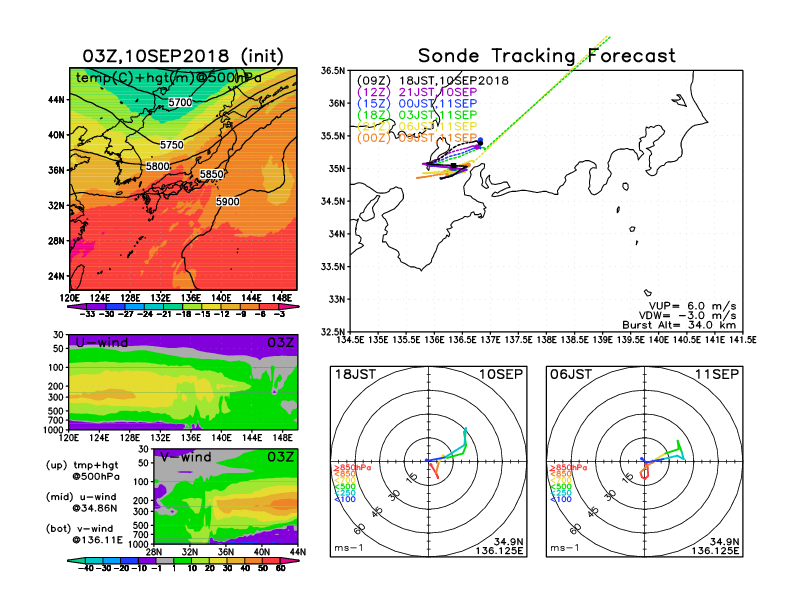The width and height of the screenshot is (792, 612).
Task: Click the "VUP= 6.0 m/s" value
Action: (x=692, y=306)
